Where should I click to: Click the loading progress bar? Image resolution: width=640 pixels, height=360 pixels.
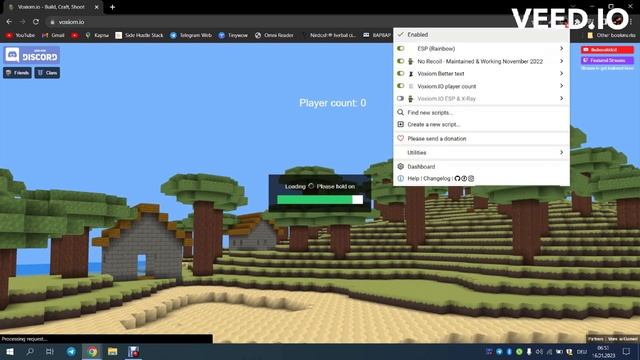(x=320, y=200)
